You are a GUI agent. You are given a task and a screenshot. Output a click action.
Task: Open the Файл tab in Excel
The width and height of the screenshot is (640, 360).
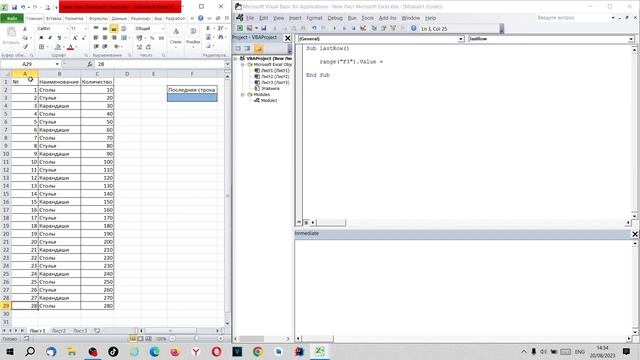click(x=12, y=18)
